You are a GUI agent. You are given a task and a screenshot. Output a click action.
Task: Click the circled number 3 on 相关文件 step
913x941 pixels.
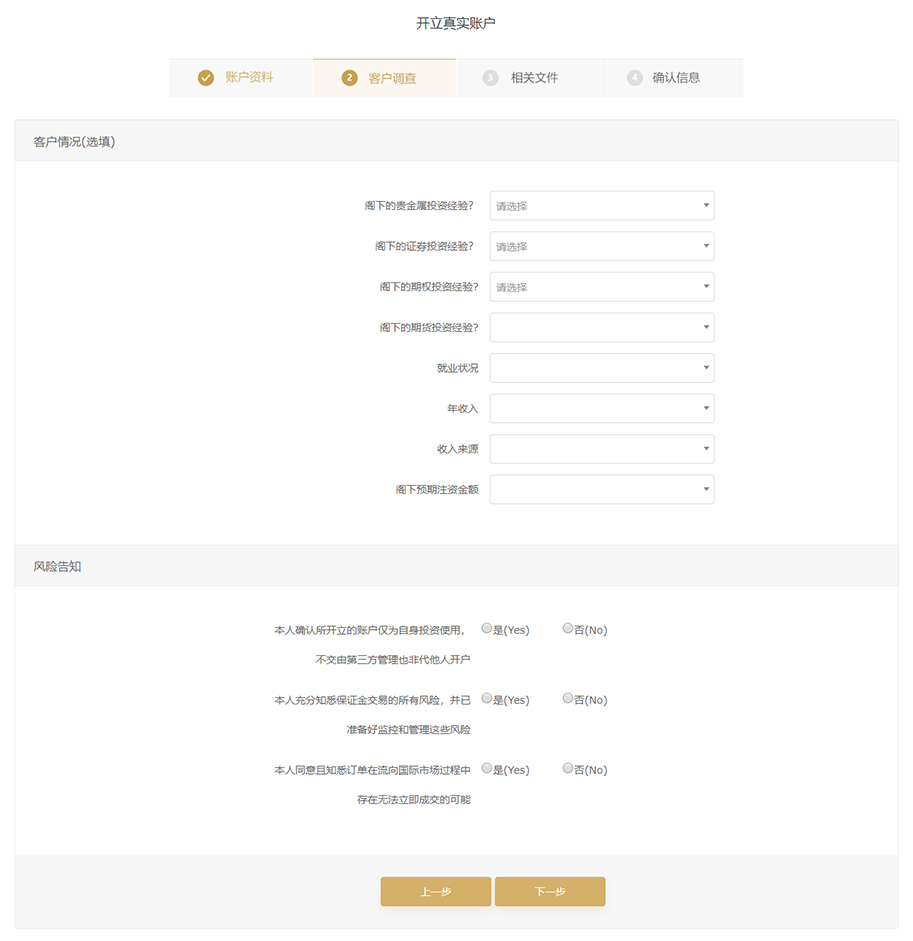click(x=493, y=77)
